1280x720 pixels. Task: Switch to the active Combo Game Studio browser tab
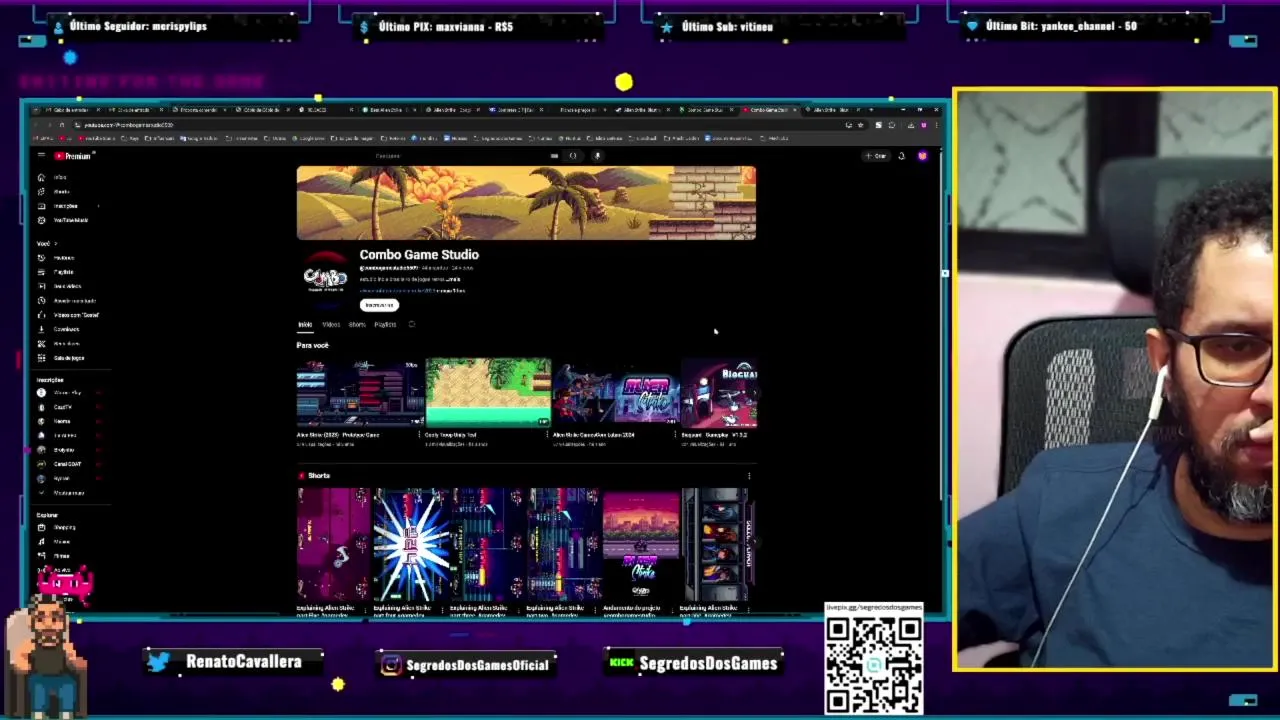pos(768,110)
